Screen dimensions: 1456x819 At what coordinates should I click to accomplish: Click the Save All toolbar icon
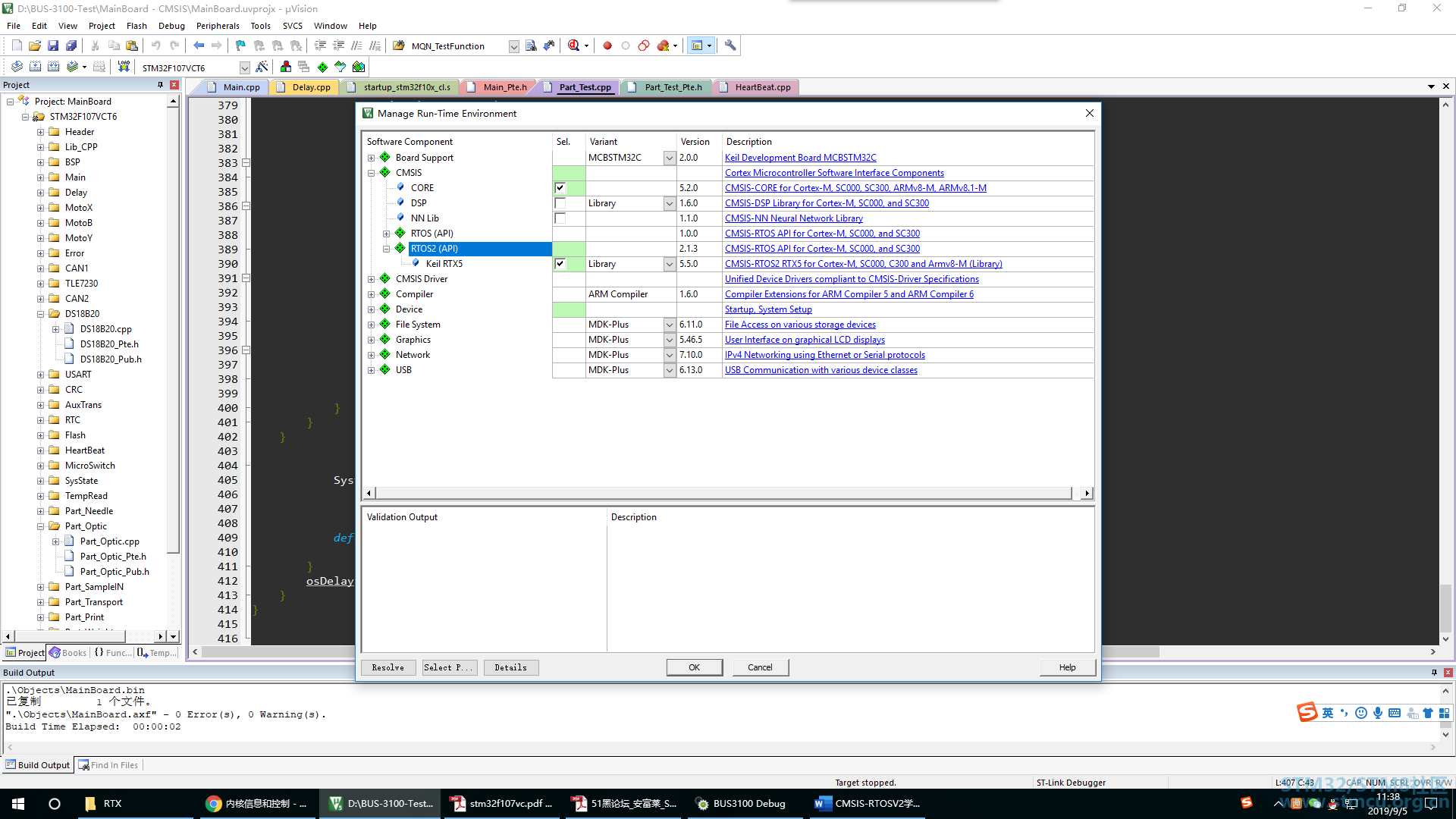[71, 45]
